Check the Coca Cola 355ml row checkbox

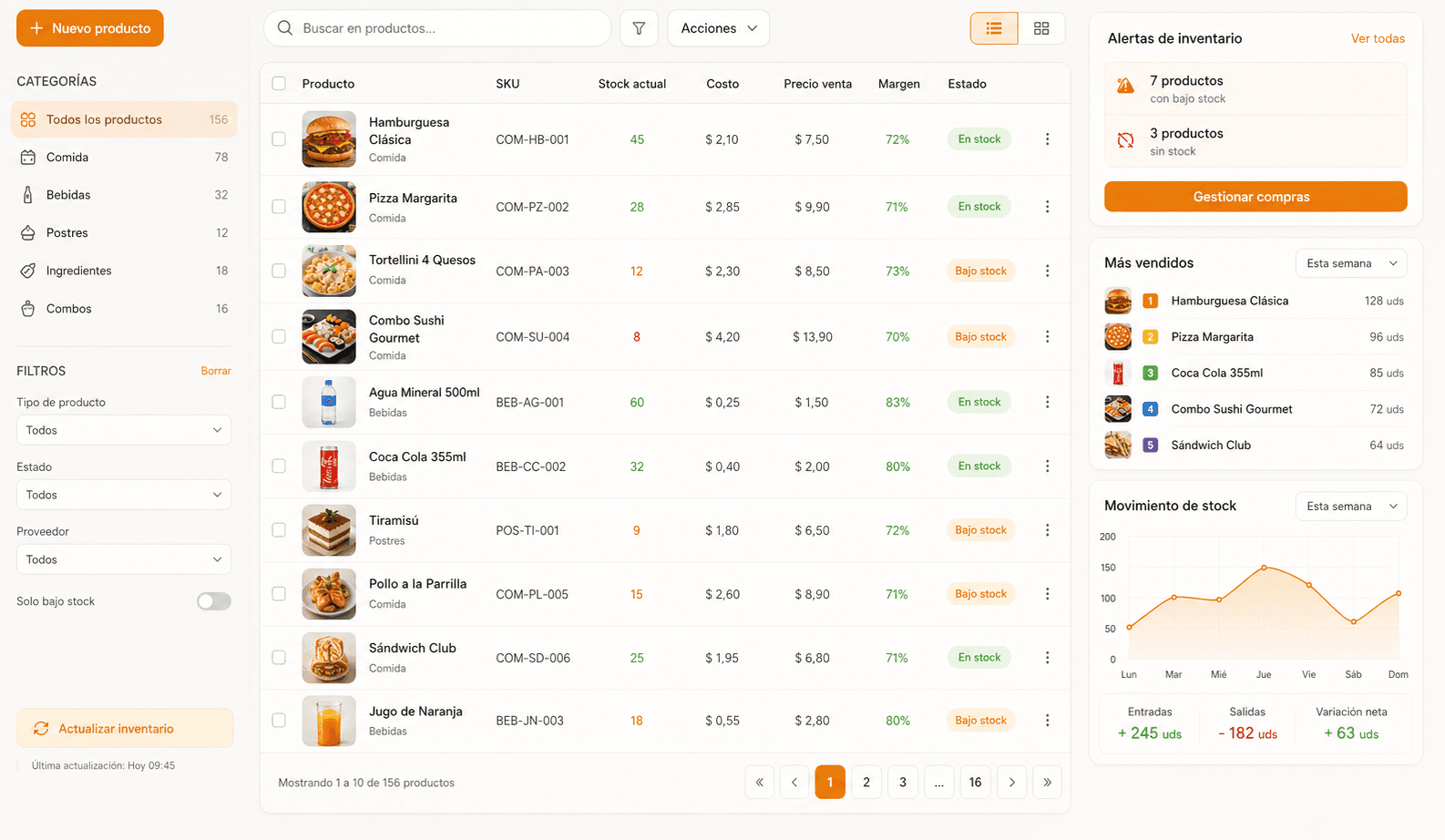(x=279, y=466)
